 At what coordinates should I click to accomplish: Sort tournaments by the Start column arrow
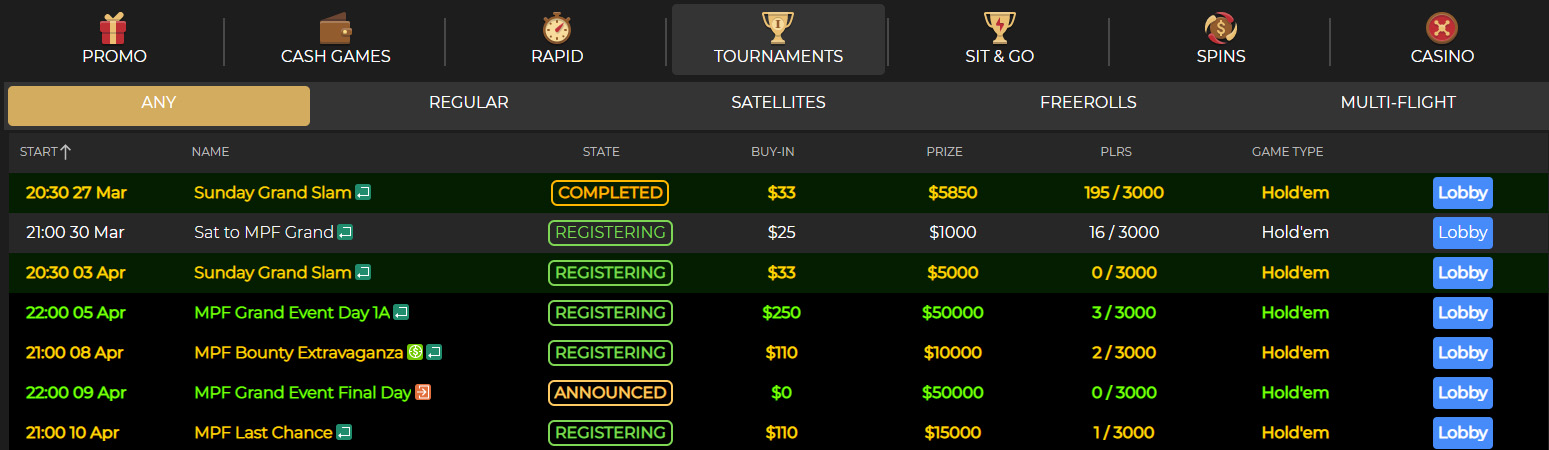66,152
